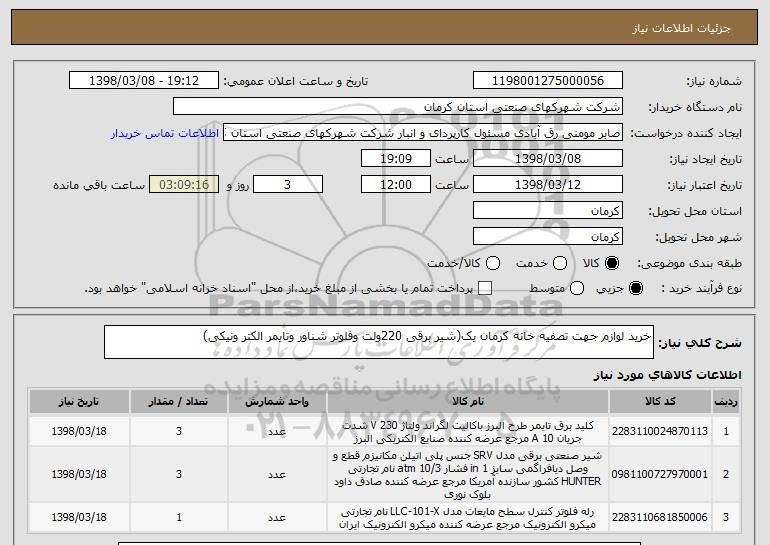This screenshot has width=770, height=545.
Task: Click the need number field 1198001275000056
Action: coord(548,81)
